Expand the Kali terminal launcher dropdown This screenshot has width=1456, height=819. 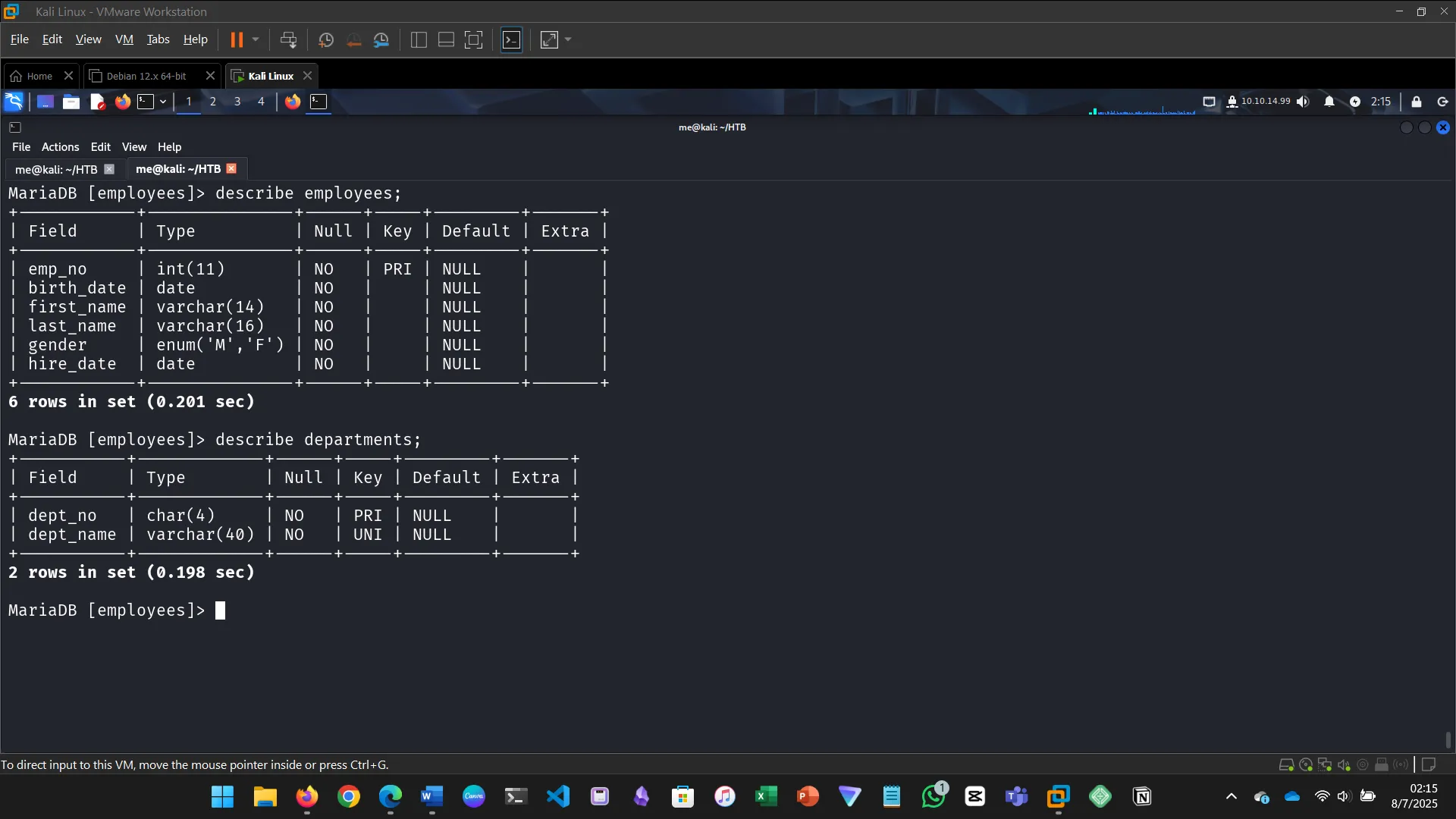coord(163,102)
